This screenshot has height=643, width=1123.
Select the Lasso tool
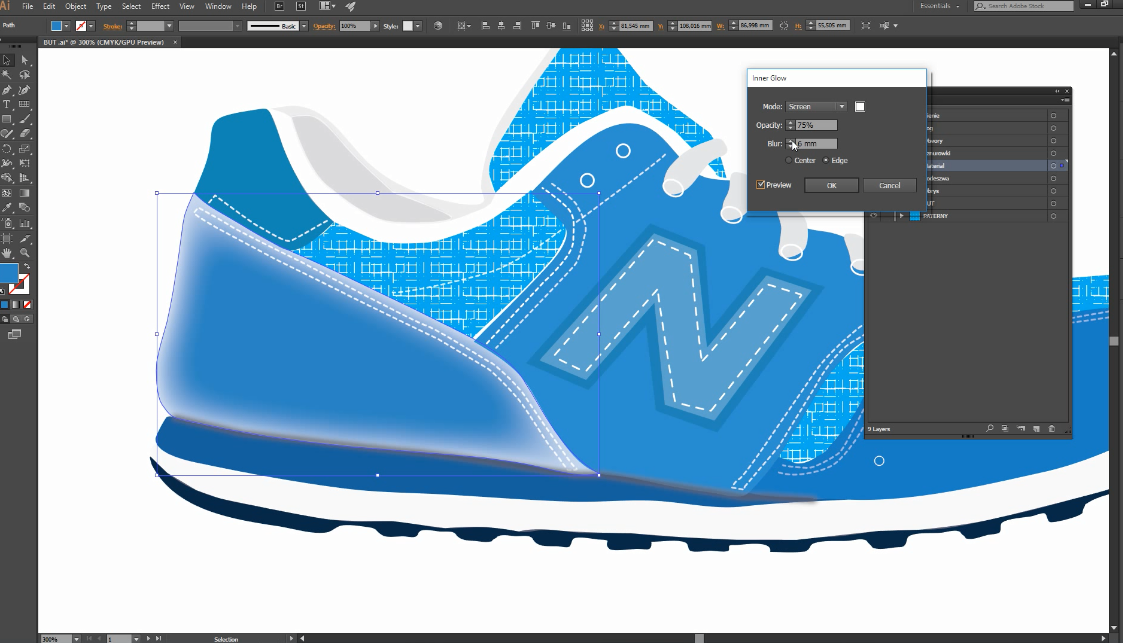[24, 75]
